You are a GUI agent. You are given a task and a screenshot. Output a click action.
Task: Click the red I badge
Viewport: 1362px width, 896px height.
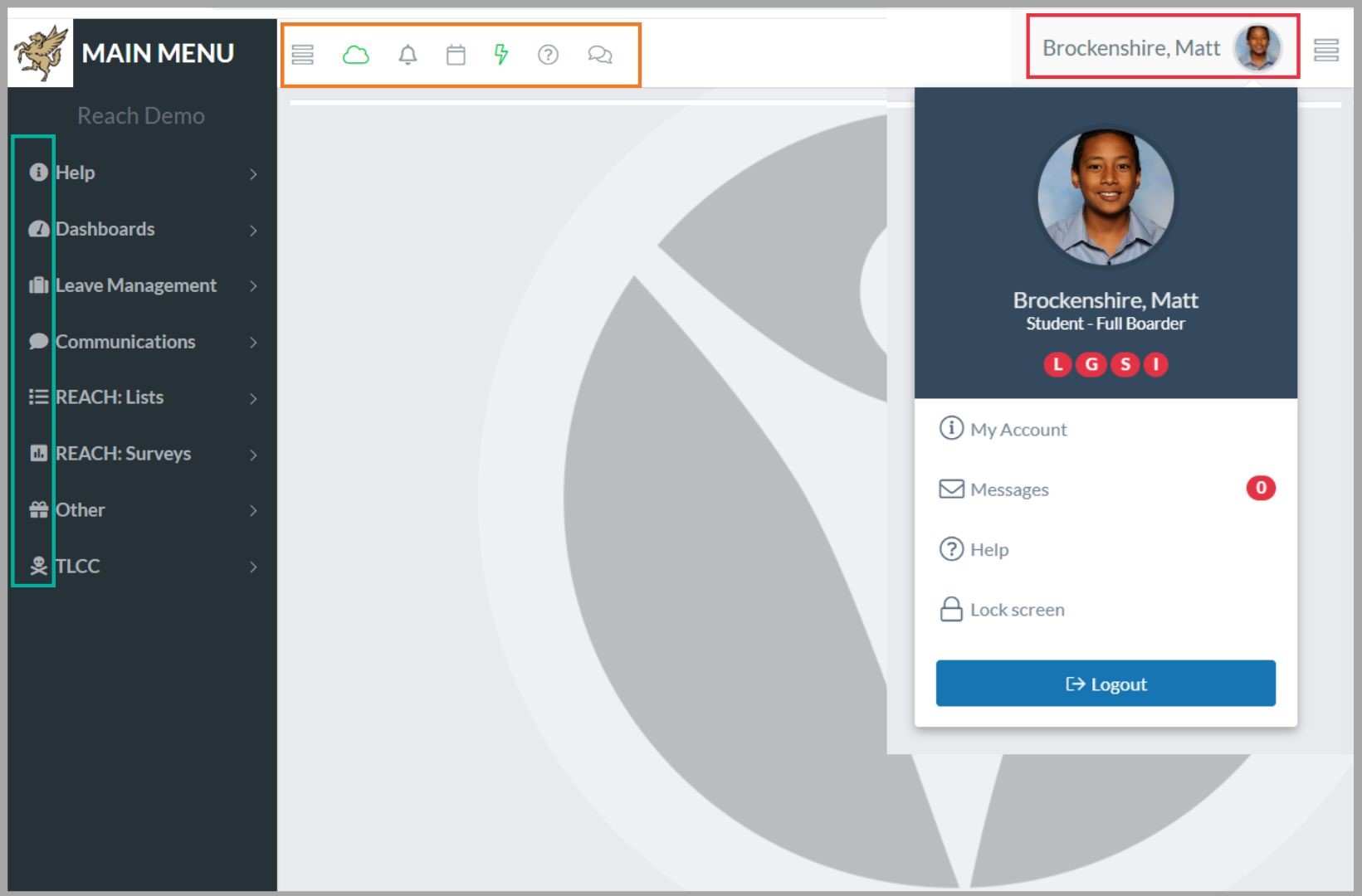click(x=1155, y=364)
